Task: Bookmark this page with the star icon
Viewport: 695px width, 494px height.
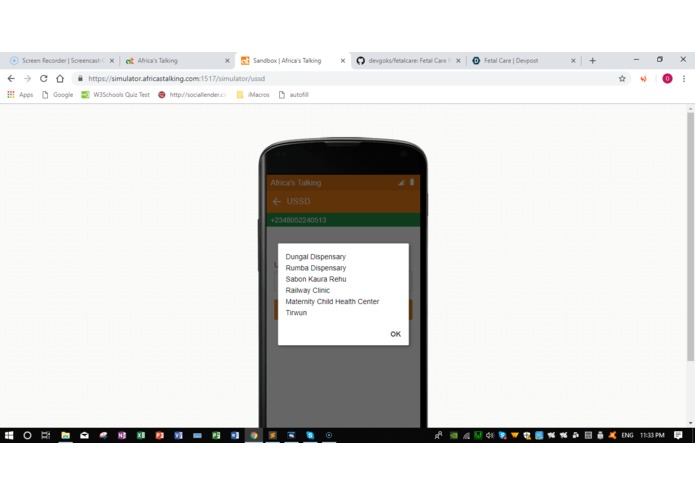Action: tap(622, 78)
